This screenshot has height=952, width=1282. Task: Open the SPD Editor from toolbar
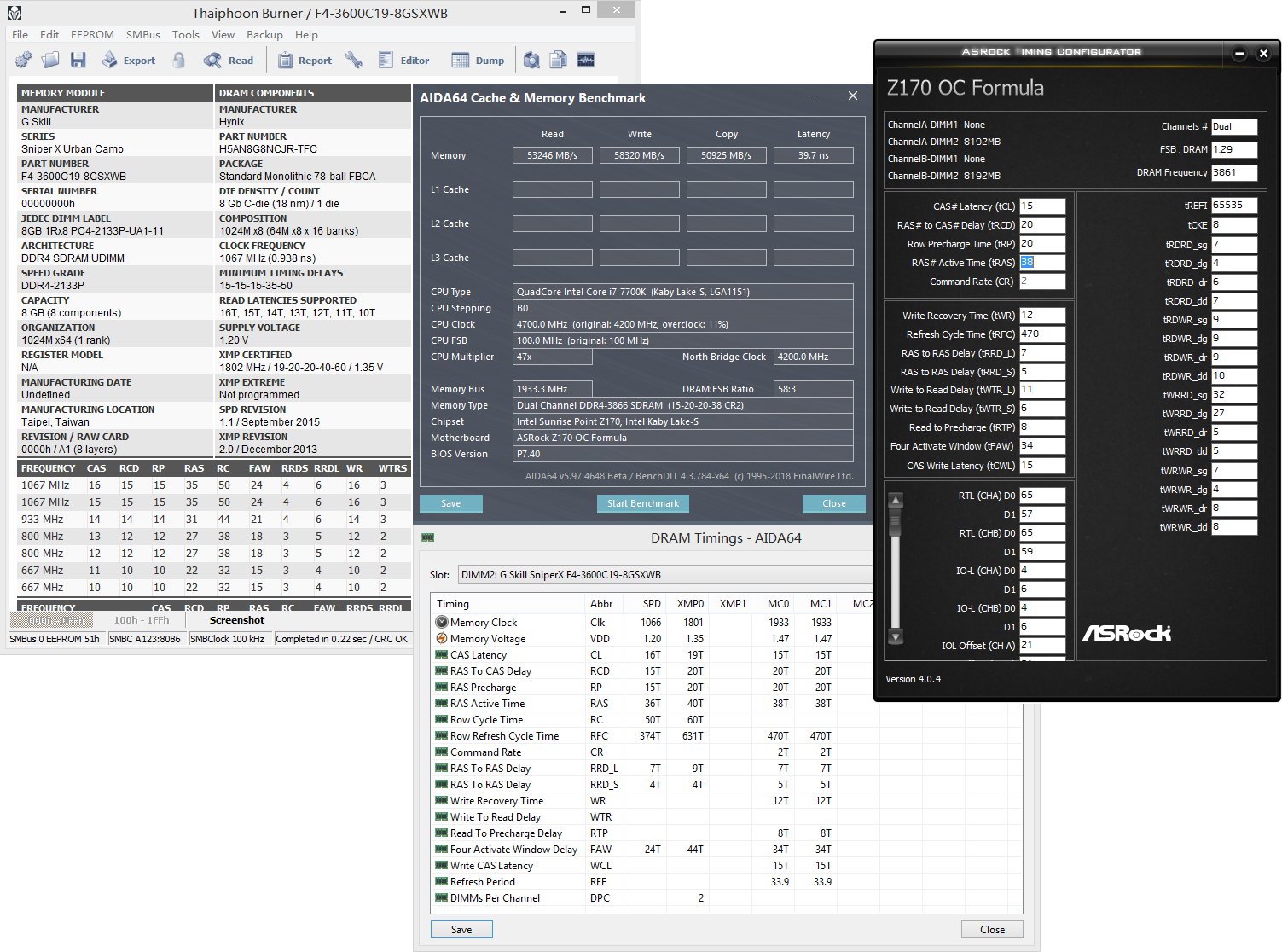click(403, 61)
